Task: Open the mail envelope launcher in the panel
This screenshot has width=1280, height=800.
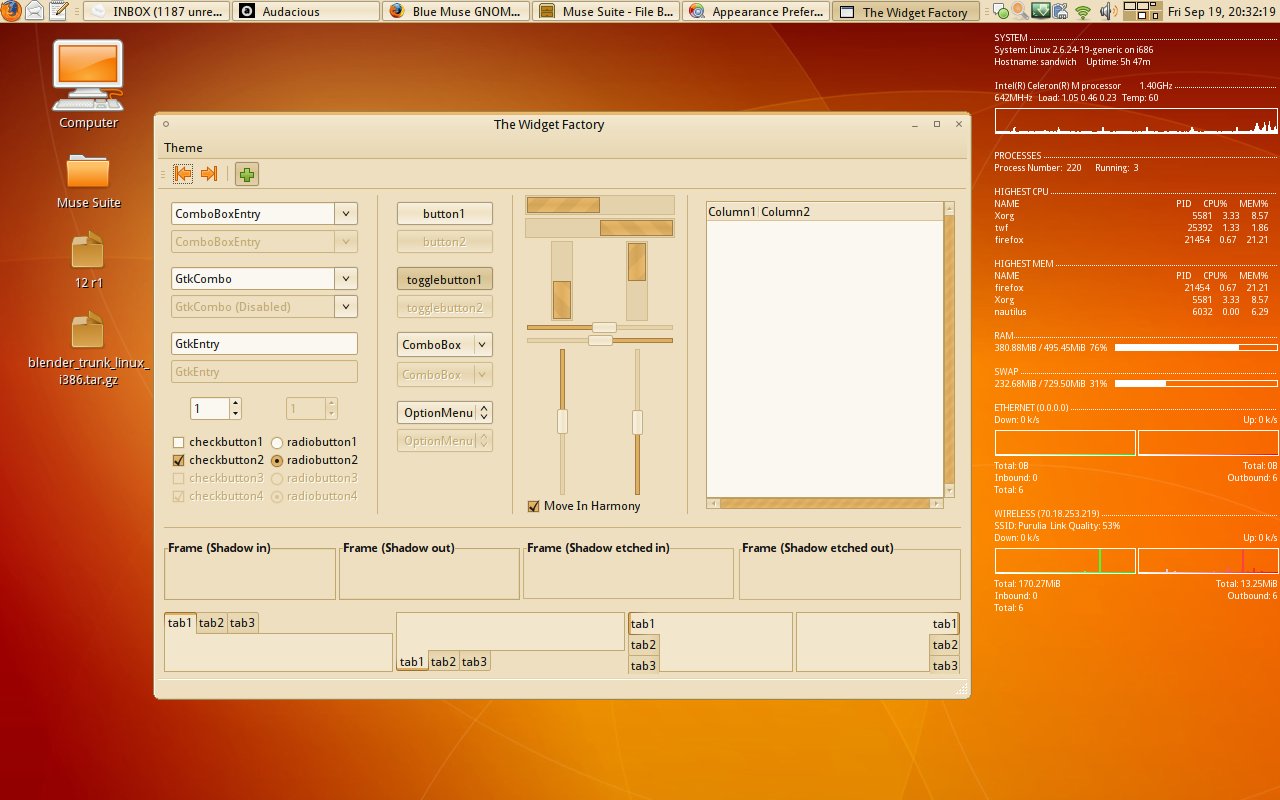Action: pyautogui.click(x=34, y=12)
